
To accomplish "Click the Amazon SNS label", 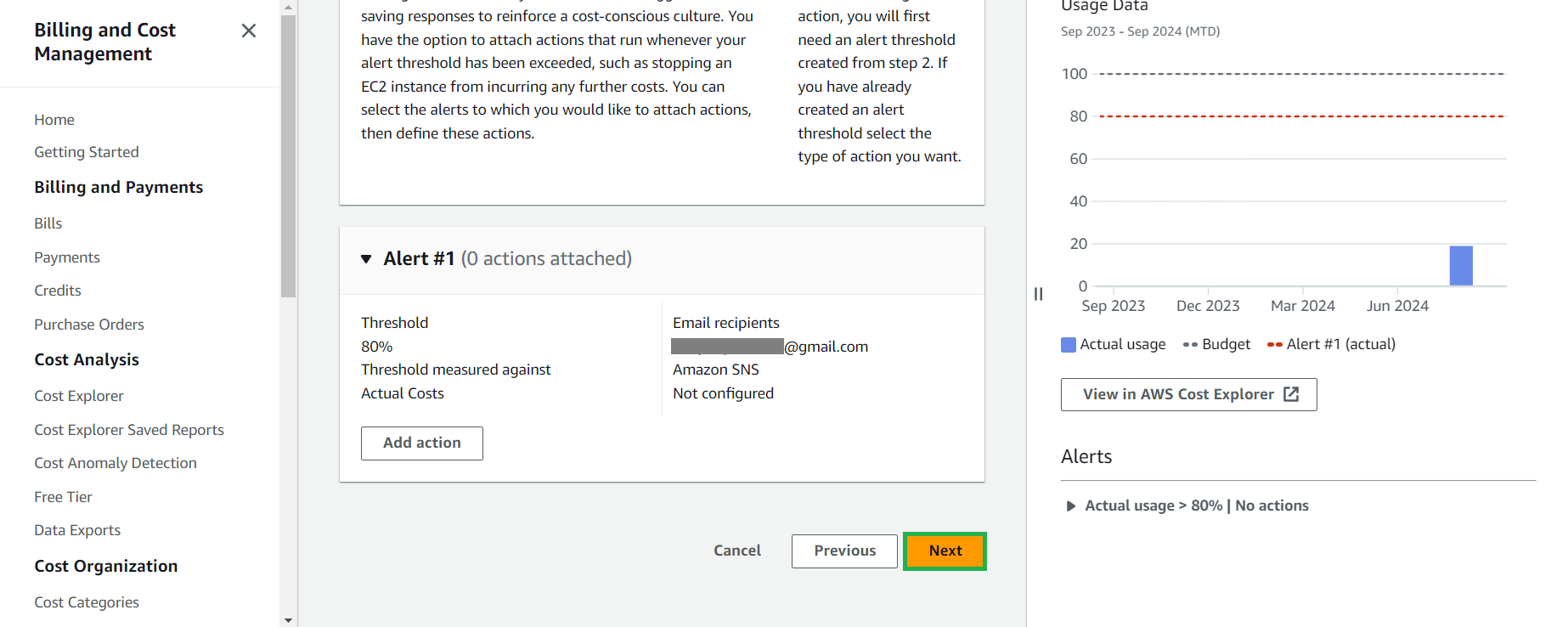I will click(716, 370).
